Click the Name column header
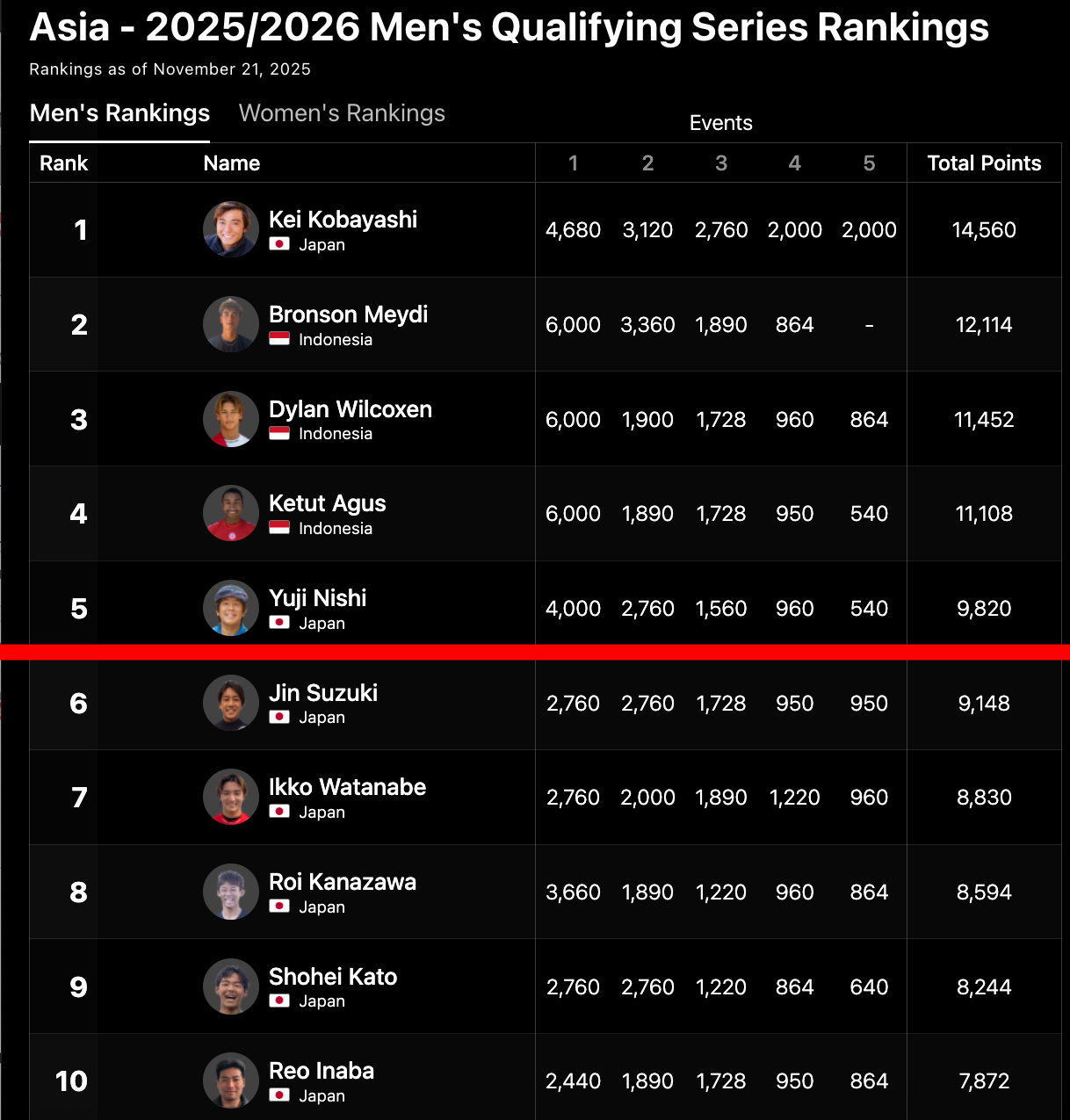Viewport: 1070px width, 1120px height. click(232, 163)
